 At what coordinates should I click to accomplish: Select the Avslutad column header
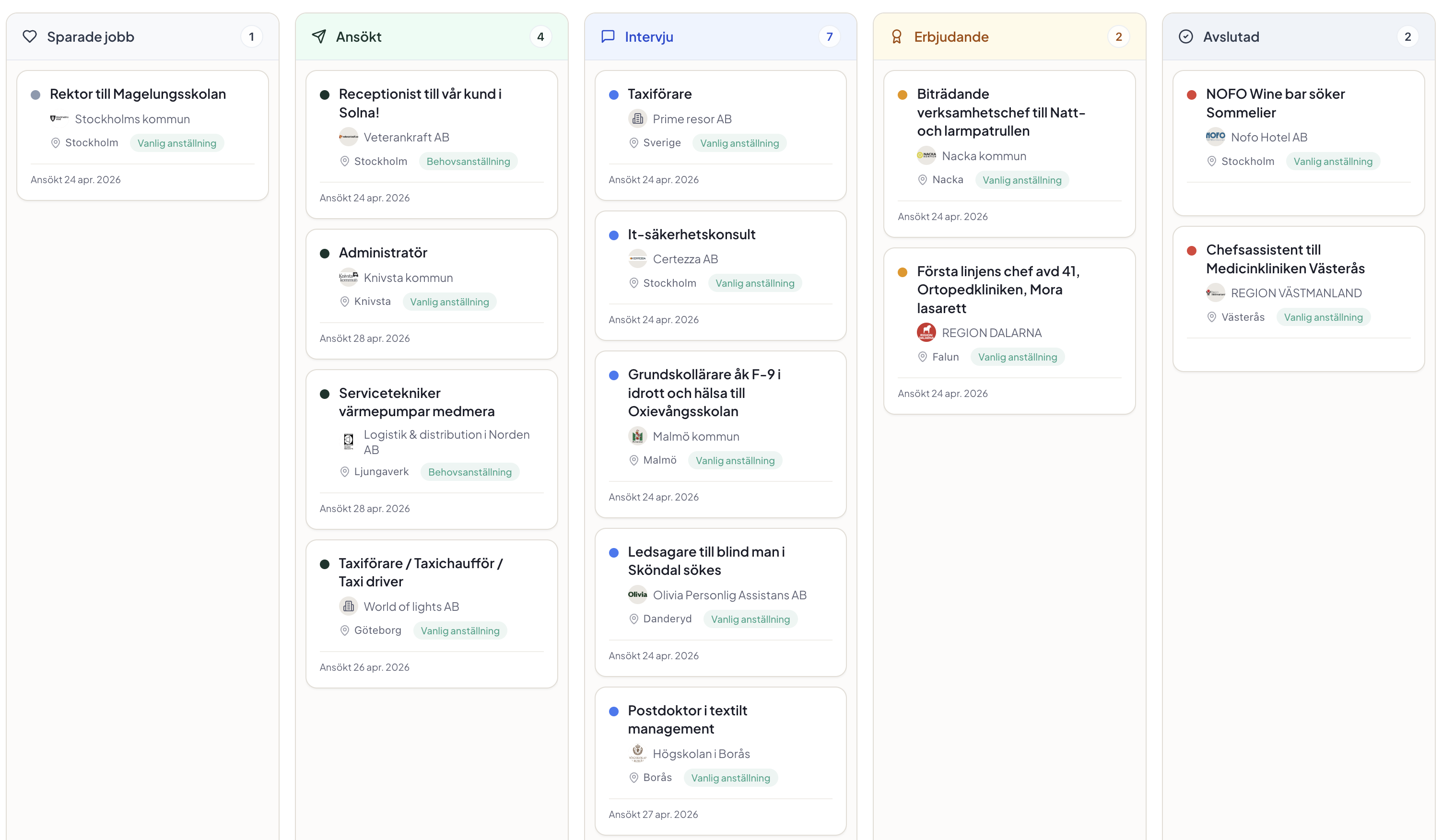[x=1299, y=37]
